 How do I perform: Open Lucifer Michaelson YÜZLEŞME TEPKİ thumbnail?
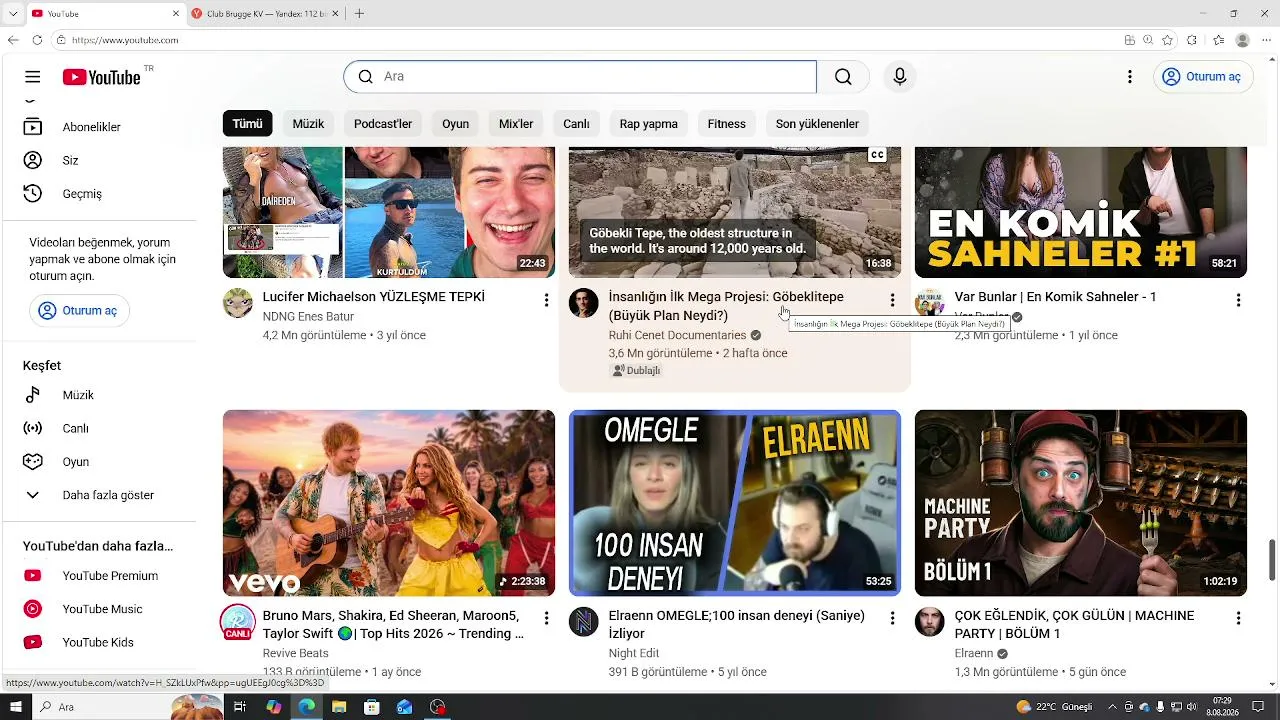(x=389, y=212)
